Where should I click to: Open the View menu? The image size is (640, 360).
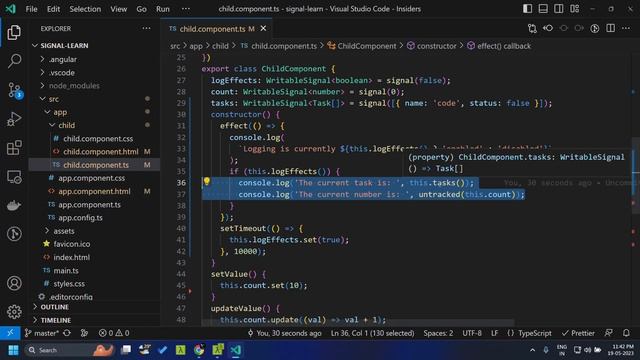pos(118,9)
